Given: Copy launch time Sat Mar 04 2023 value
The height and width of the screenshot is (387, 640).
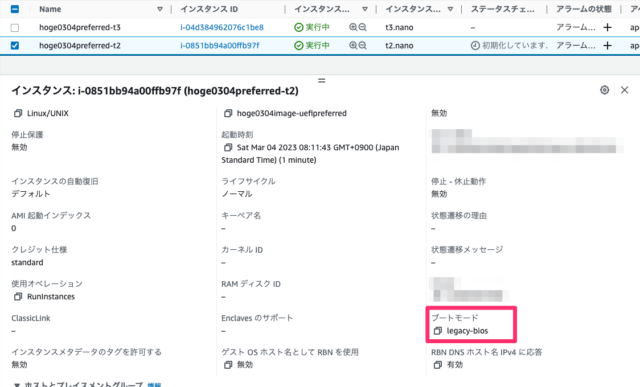Looking at the screenshot, I should click(228, 147).
